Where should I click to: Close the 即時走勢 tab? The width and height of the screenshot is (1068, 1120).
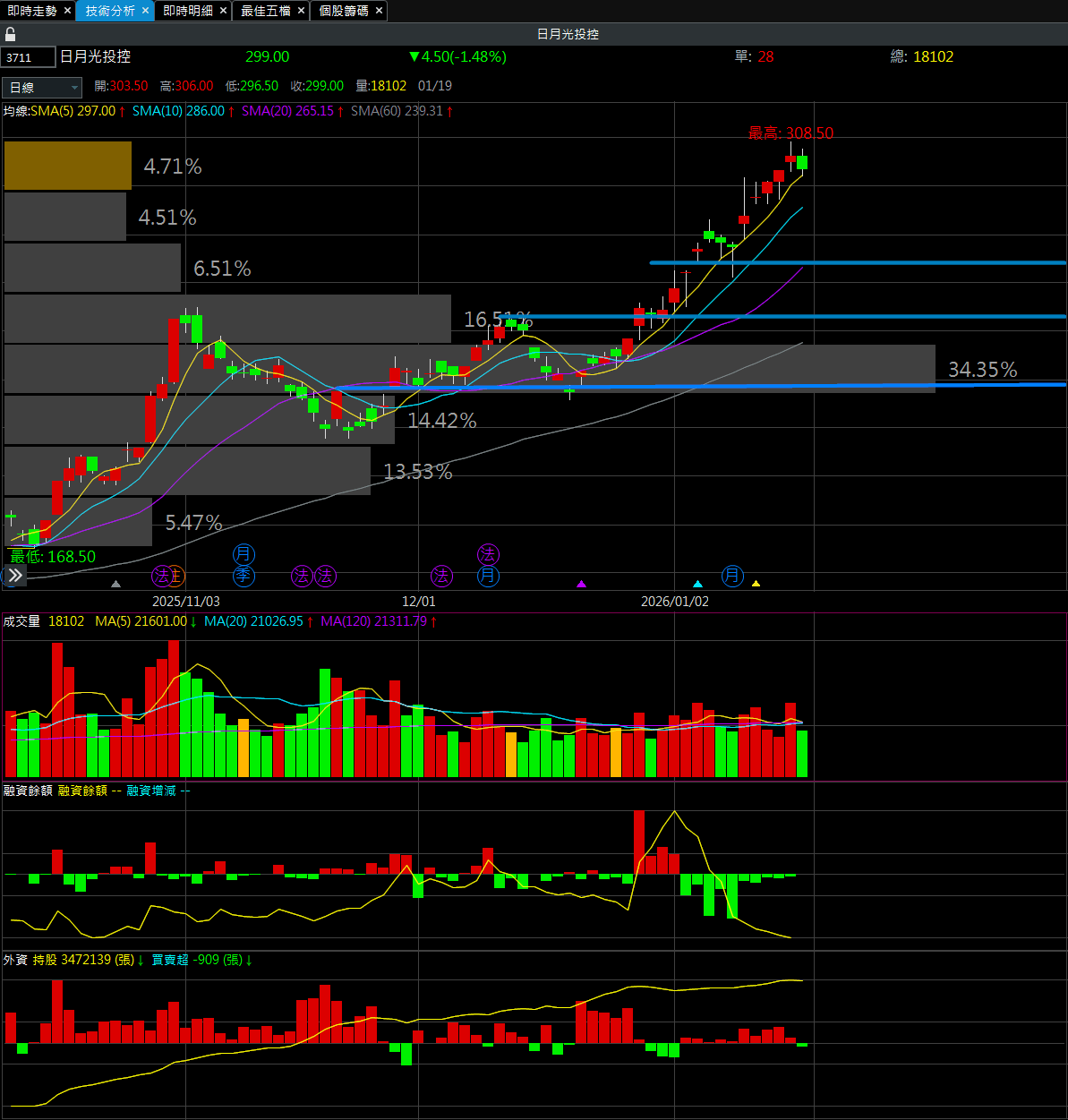point(67,11)
